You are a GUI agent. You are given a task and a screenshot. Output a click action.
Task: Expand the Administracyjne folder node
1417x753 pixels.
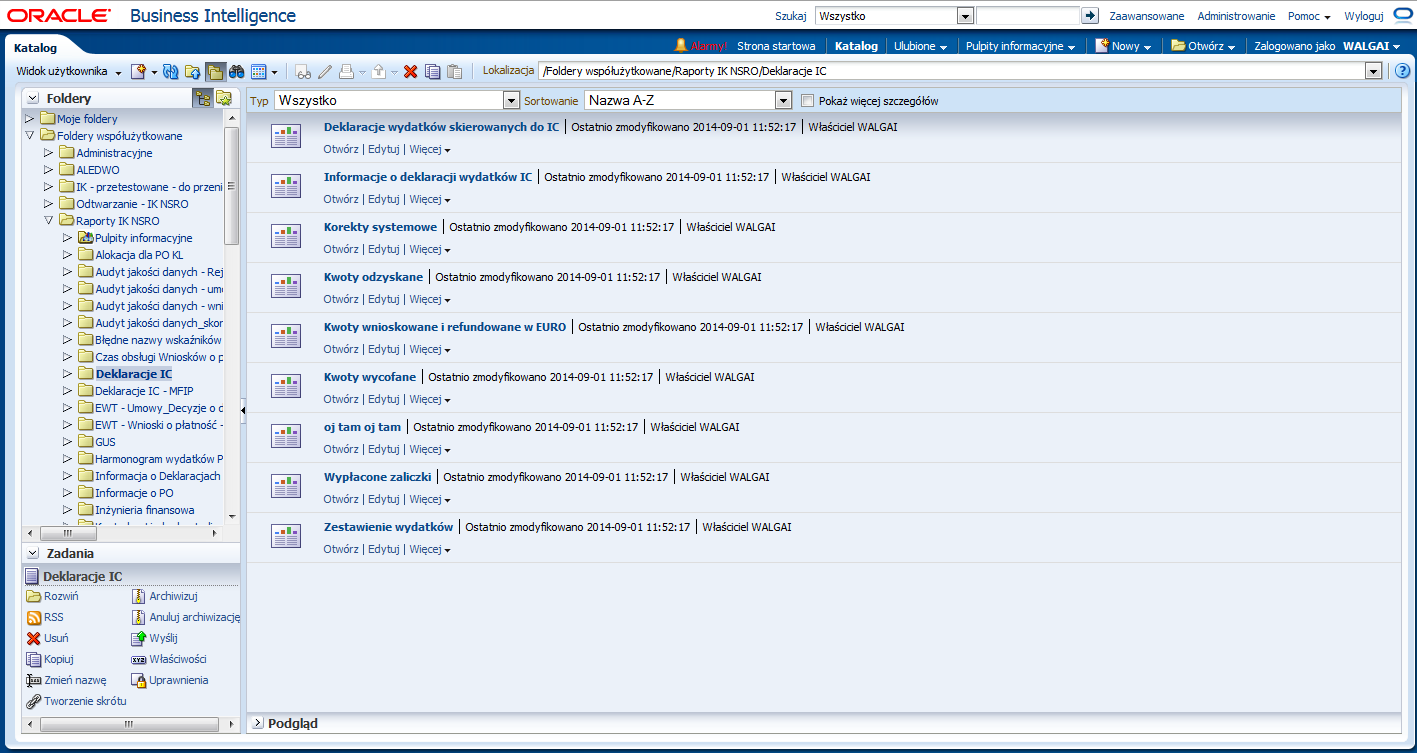(48, 153)
